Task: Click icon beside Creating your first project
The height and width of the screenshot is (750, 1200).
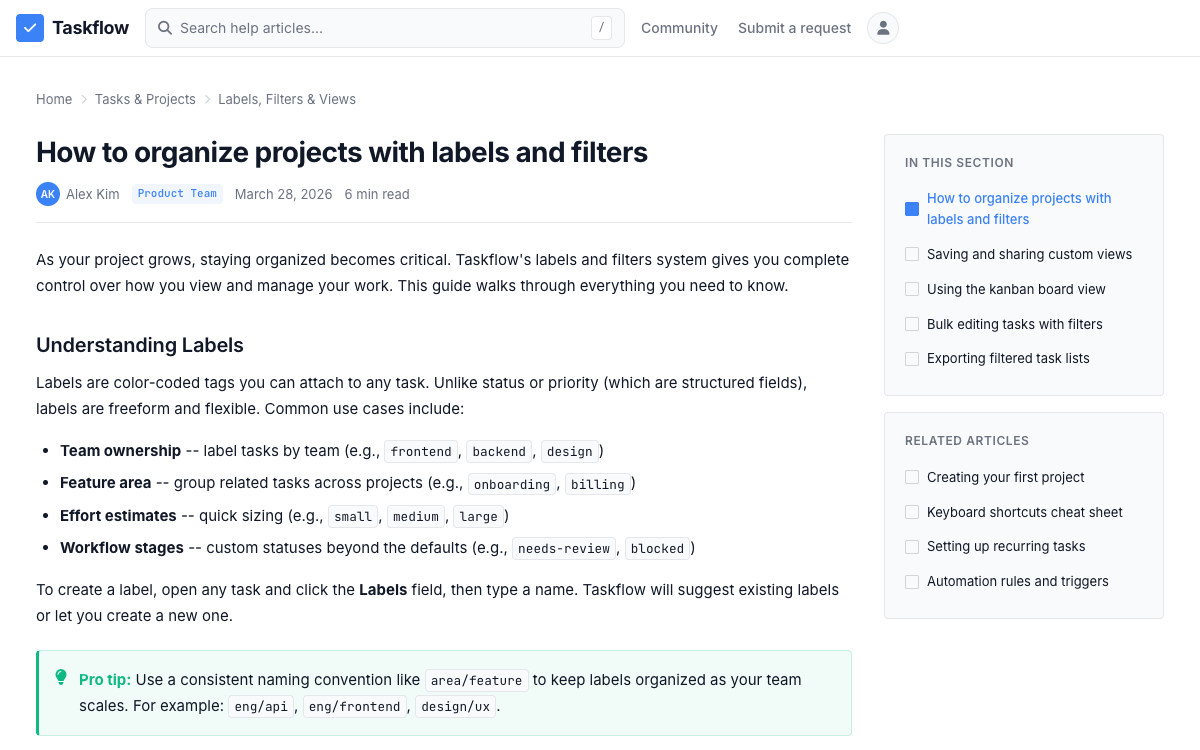Action: click(912, 477)
